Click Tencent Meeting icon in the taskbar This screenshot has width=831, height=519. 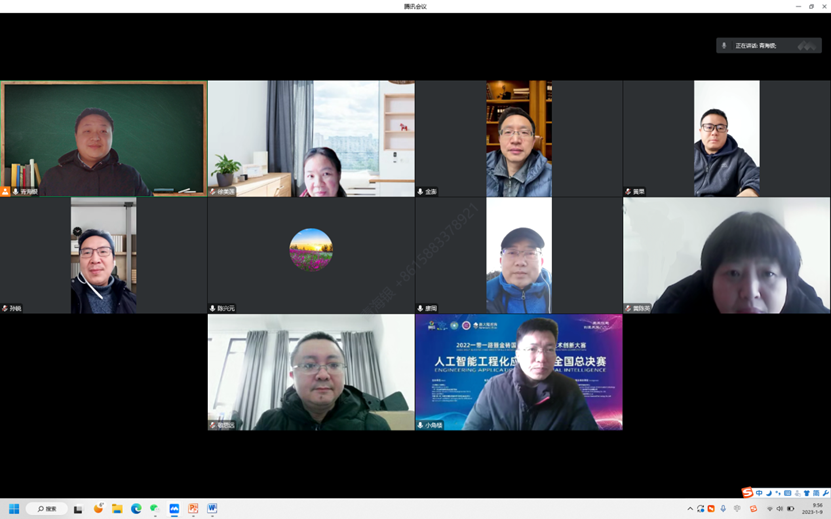(x=174, y=509)
